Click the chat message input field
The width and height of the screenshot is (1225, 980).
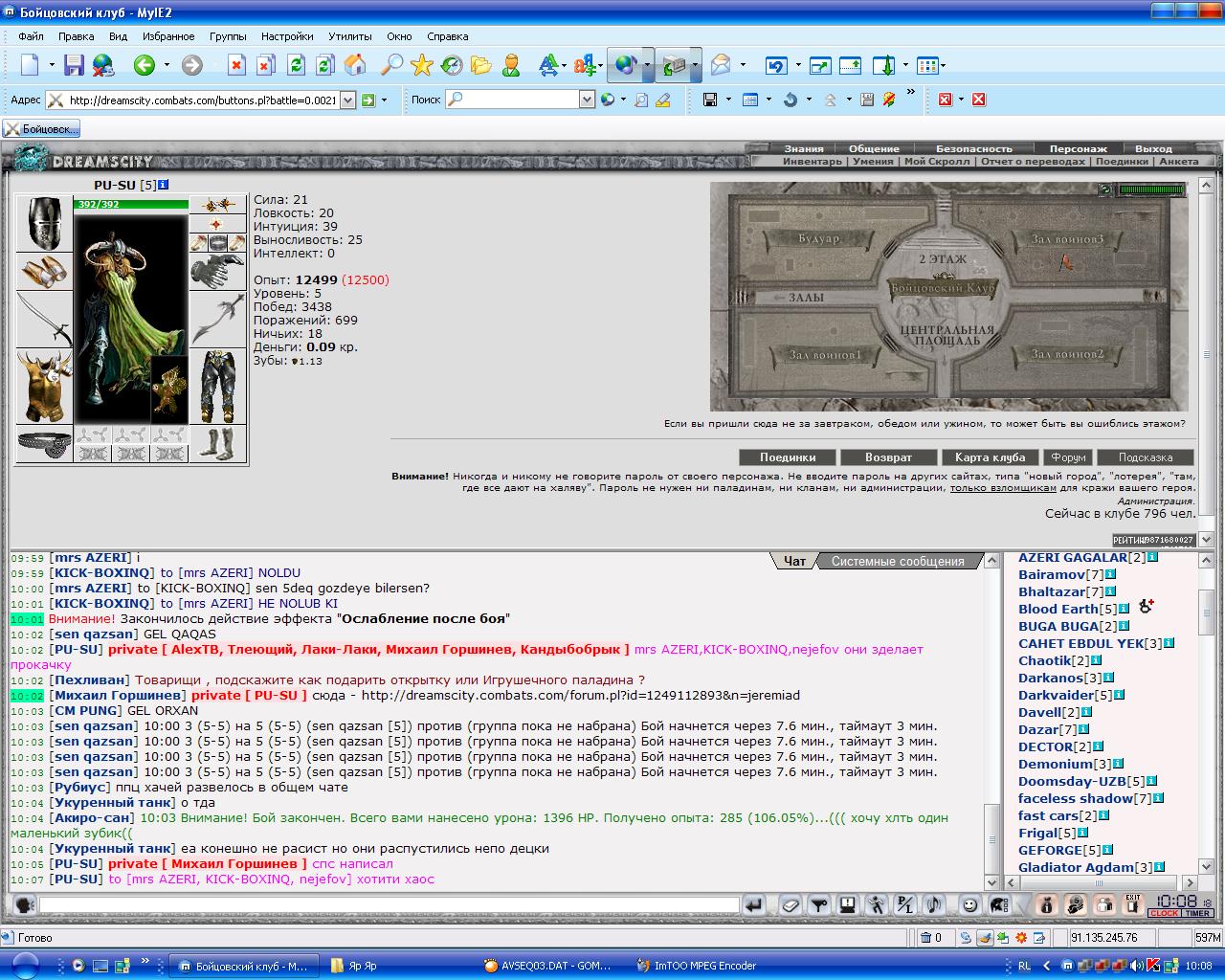(x=390, y=904)
